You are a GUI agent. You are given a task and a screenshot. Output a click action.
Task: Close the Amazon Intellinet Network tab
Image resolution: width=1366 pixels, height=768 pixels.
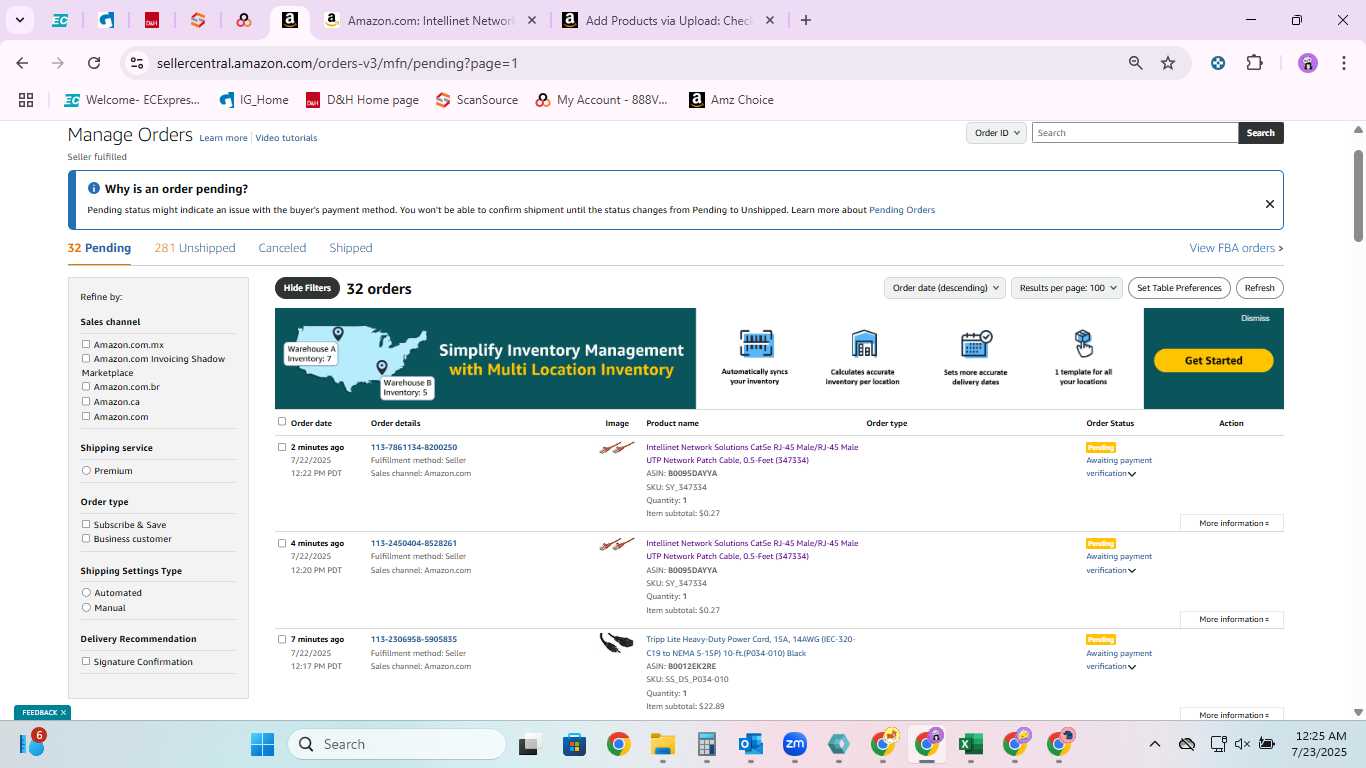531,20
